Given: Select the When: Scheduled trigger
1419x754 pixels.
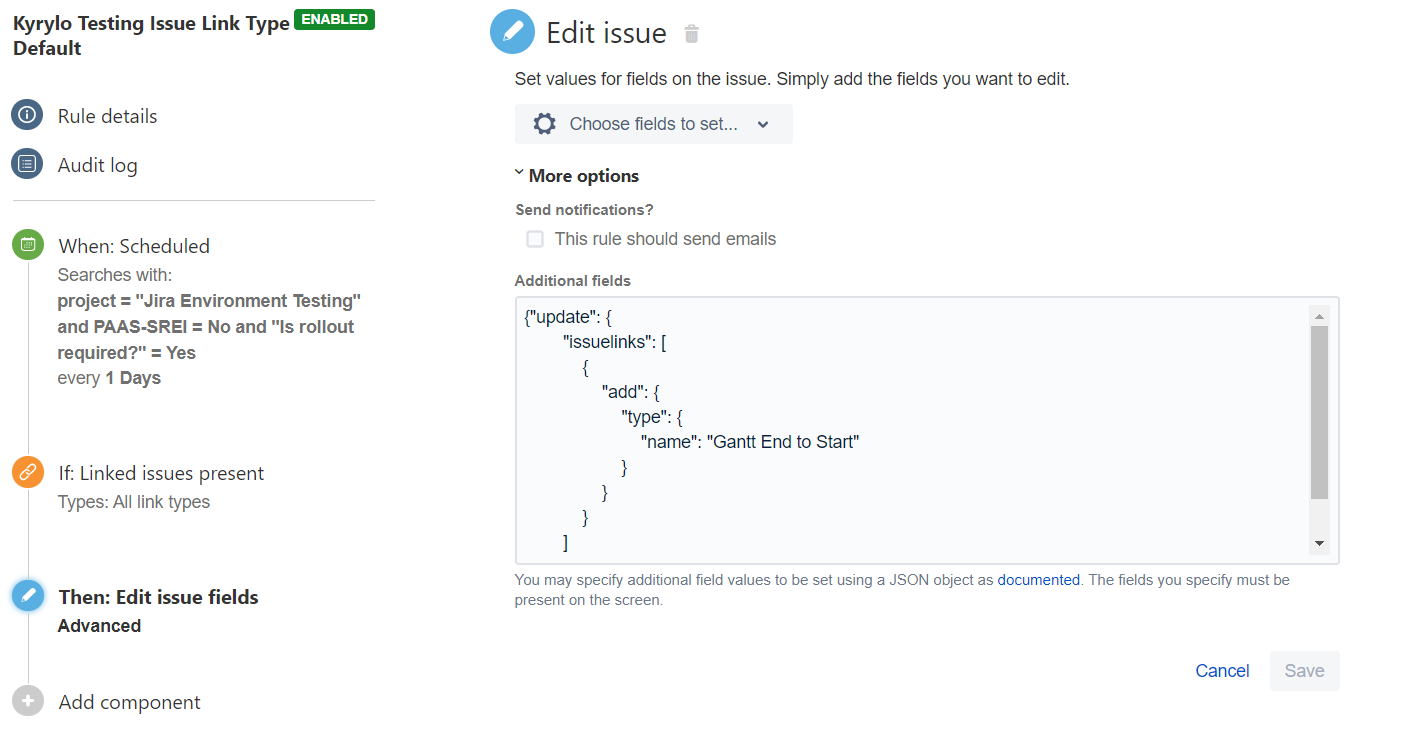Looking at the screenshot, I should point(134,246).
